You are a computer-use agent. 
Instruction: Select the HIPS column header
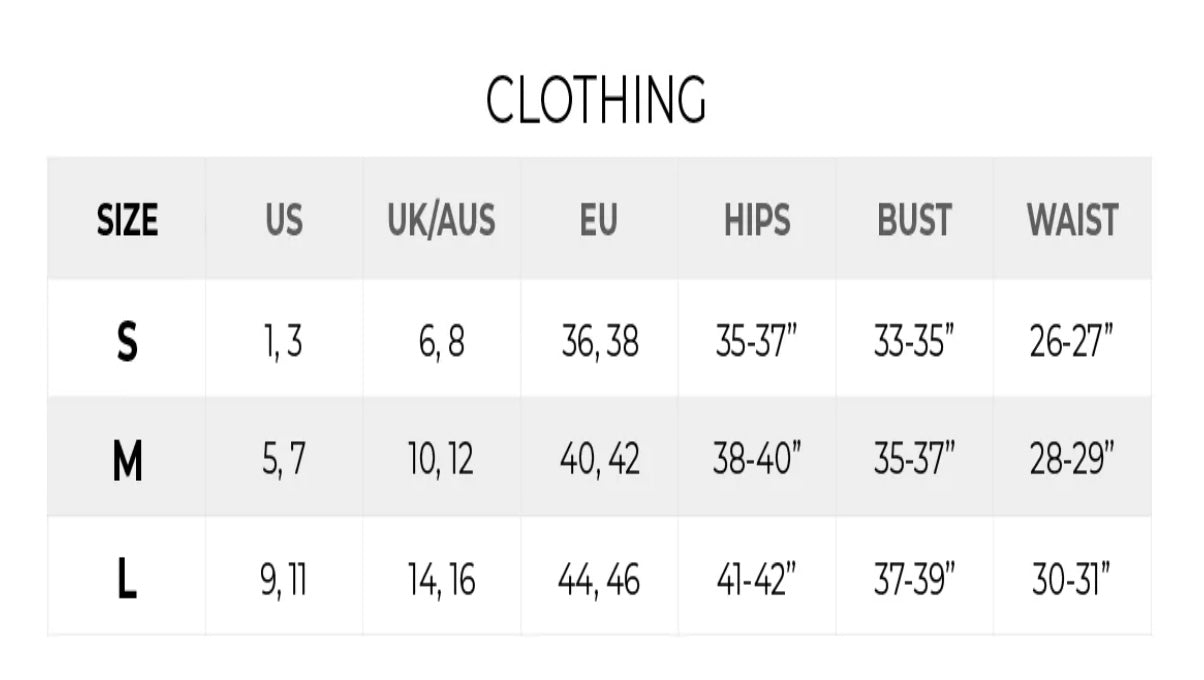click(x=757, y=220)
